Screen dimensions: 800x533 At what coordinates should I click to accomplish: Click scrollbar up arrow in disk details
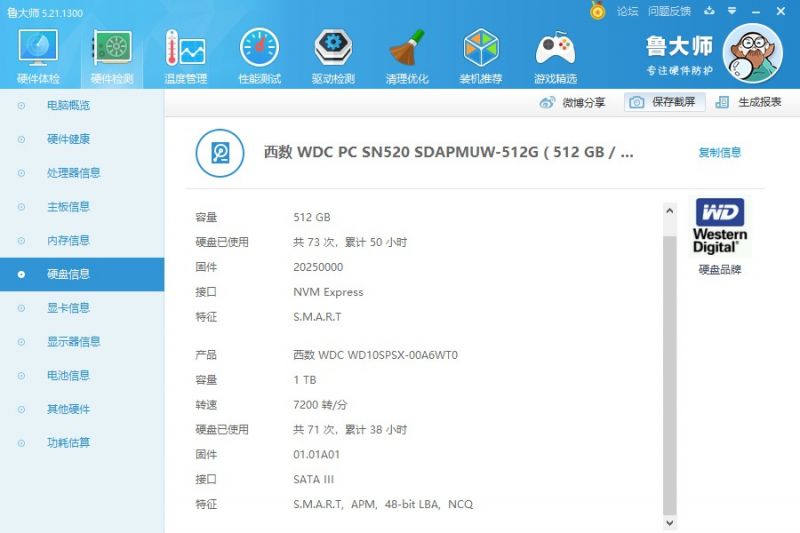(x=670, y=211)
